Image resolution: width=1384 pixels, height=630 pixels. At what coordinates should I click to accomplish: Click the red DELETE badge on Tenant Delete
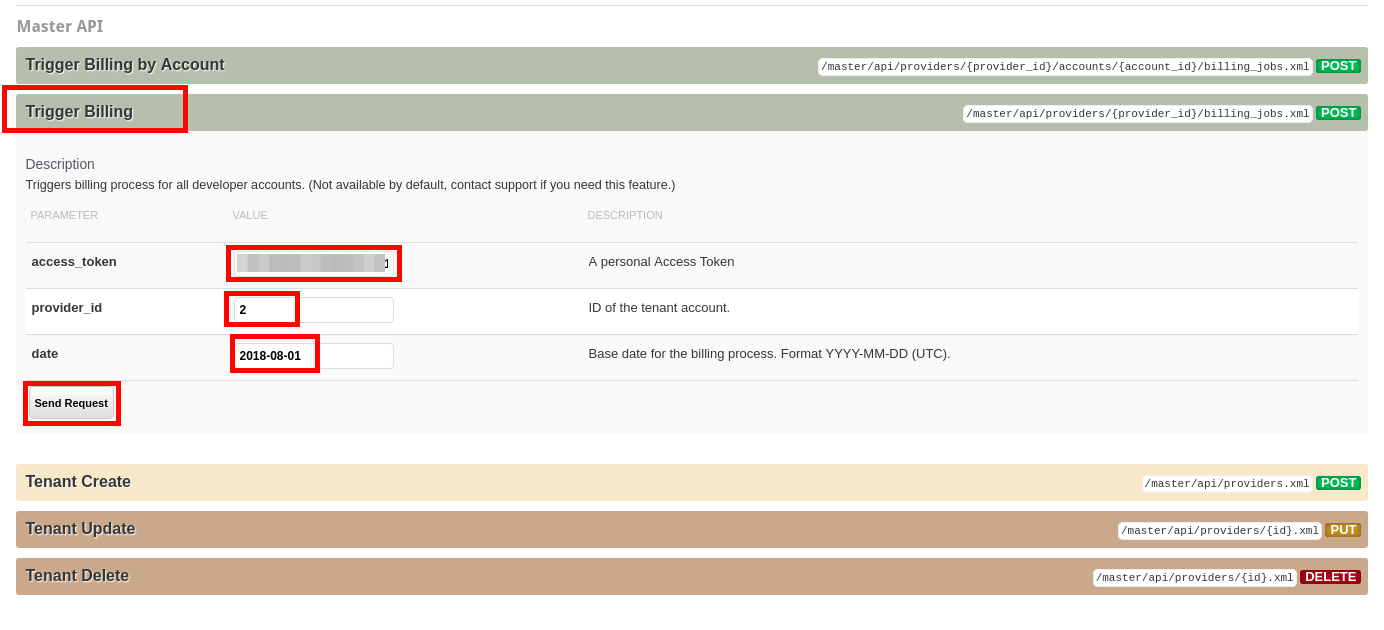point(1330,577)
